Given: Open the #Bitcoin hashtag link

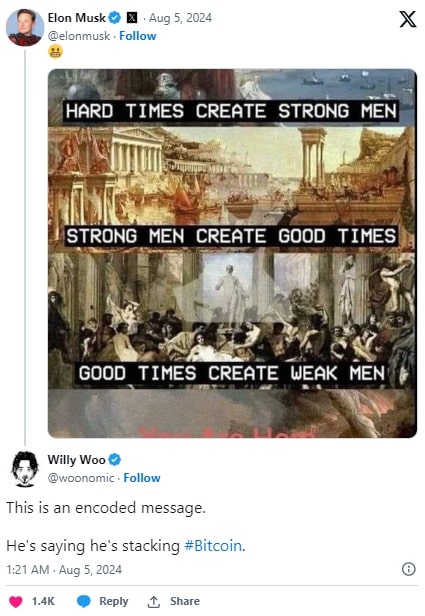Looking at the screenshot, I should pos(213,546).
